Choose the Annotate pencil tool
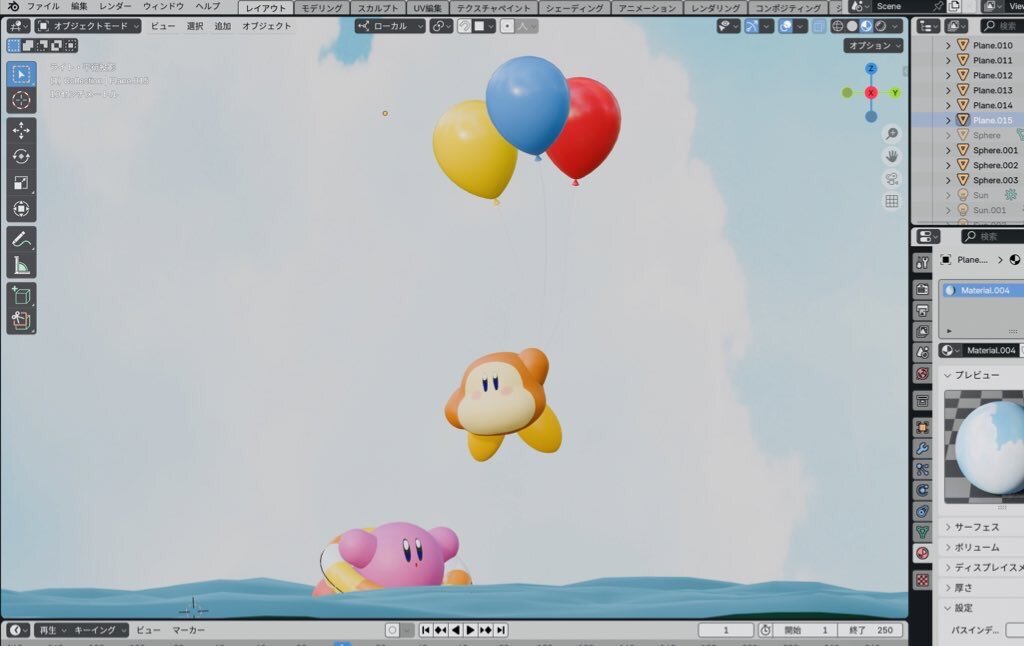This screenshot has height=646, width=1024. point(21,239)
